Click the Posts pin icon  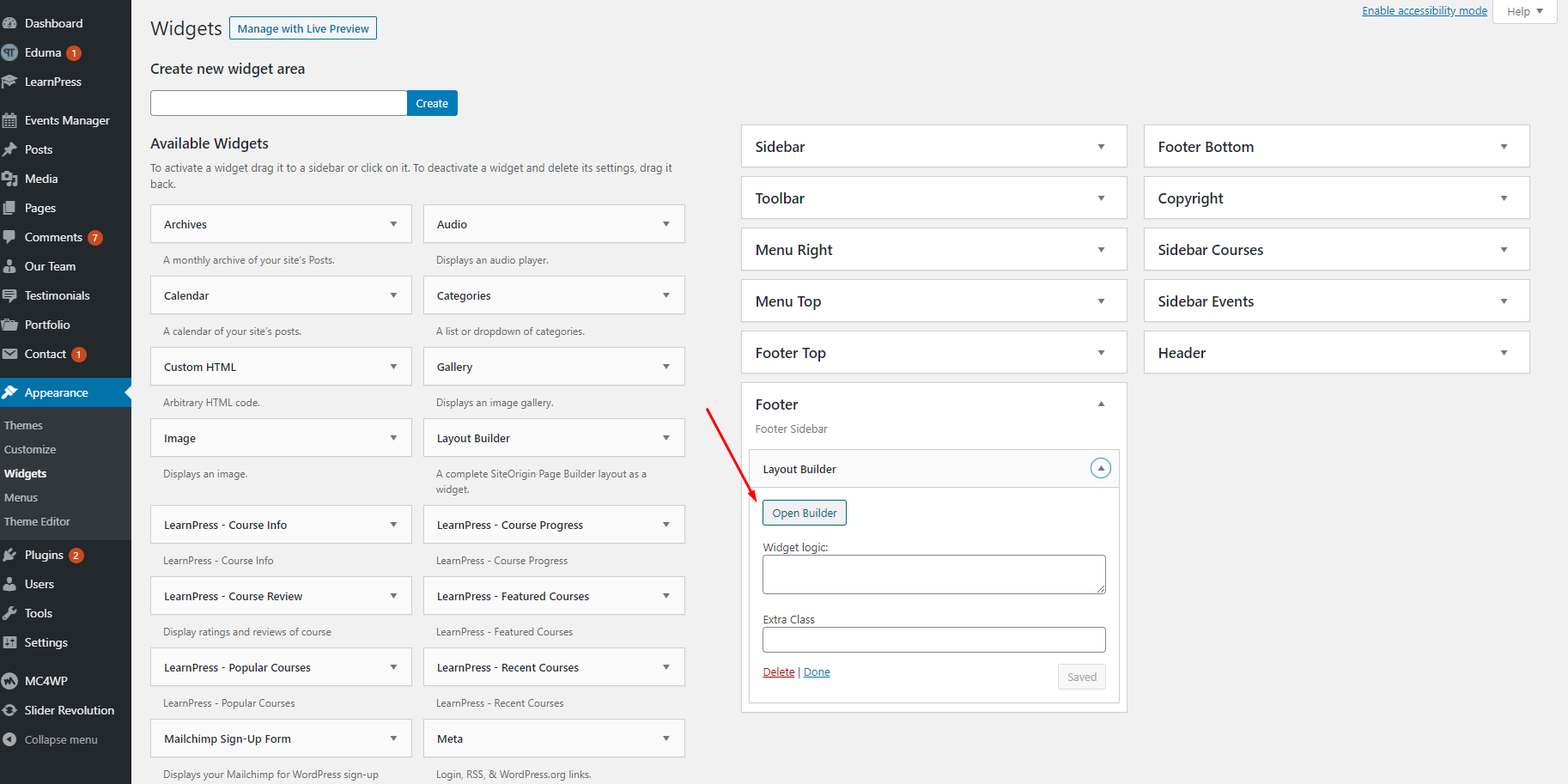coord(9,149)
